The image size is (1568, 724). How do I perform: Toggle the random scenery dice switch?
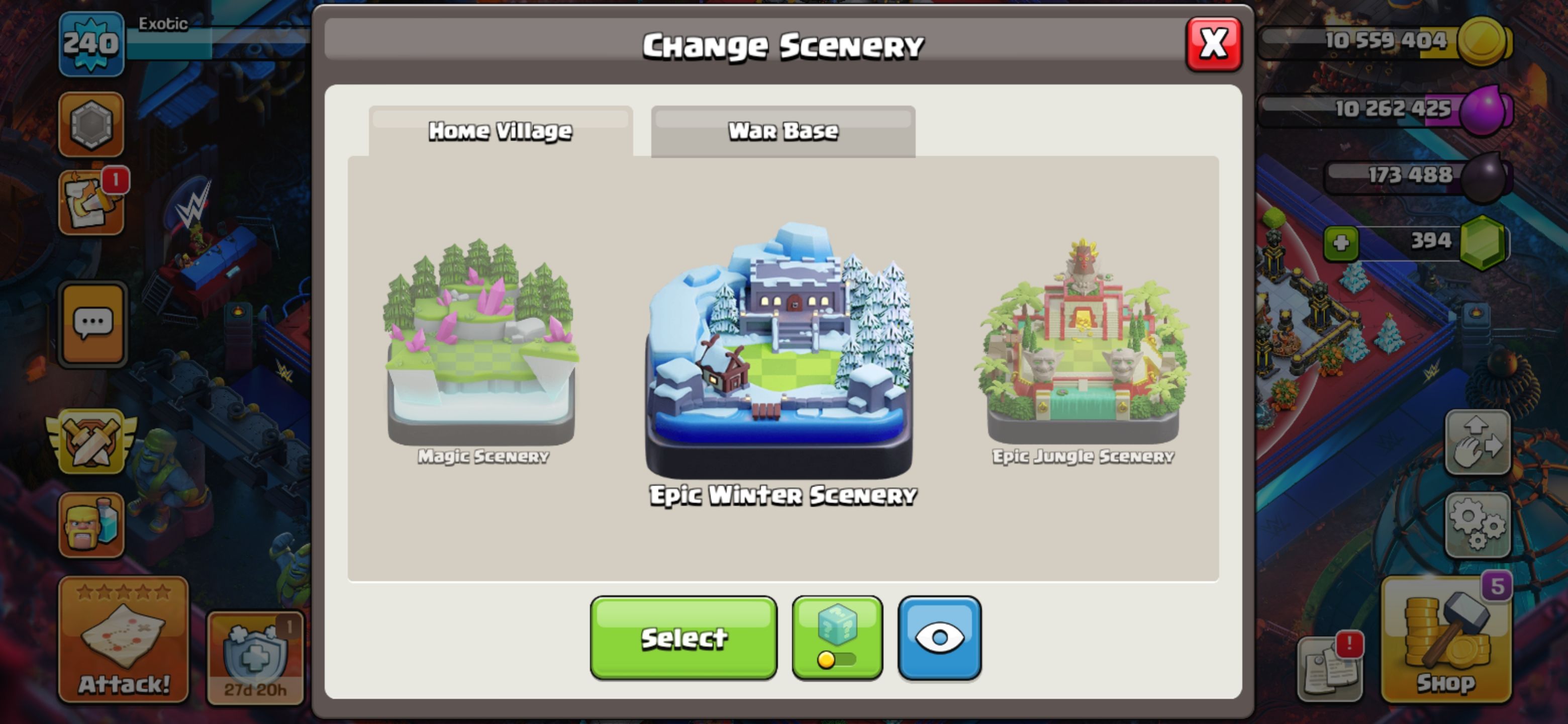[837, 638]
